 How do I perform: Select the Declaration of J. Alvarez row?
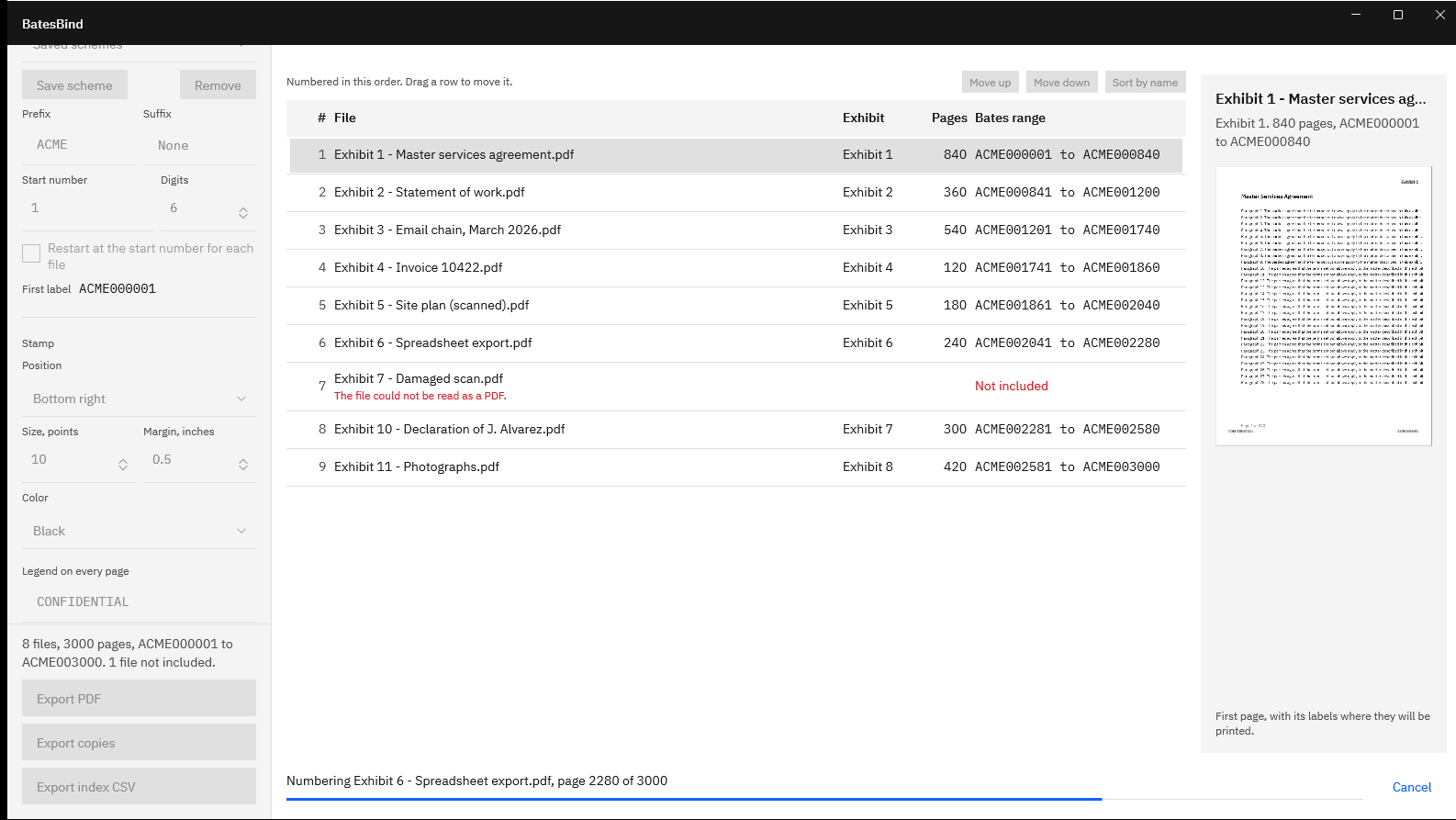[736, 429]
